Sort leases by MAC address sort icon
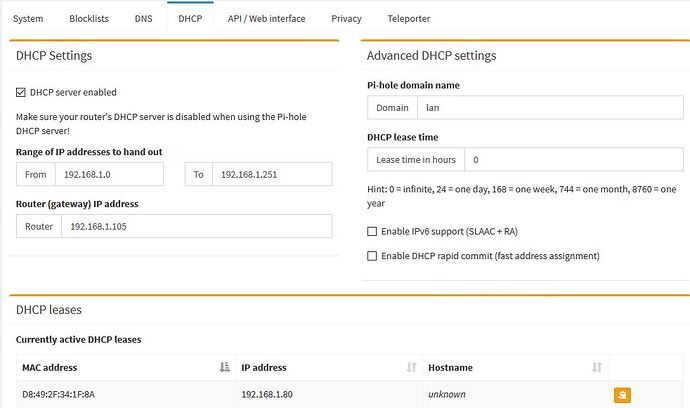Viewport: 690px width, 408px height. tap(224, 368)
